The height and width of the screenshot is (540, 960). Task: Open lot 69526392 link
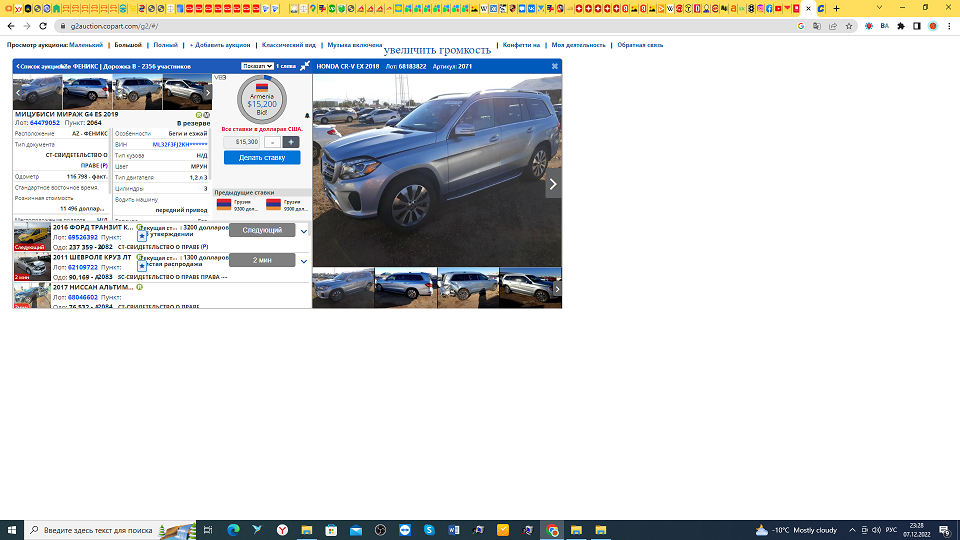(x=83, y=237)
